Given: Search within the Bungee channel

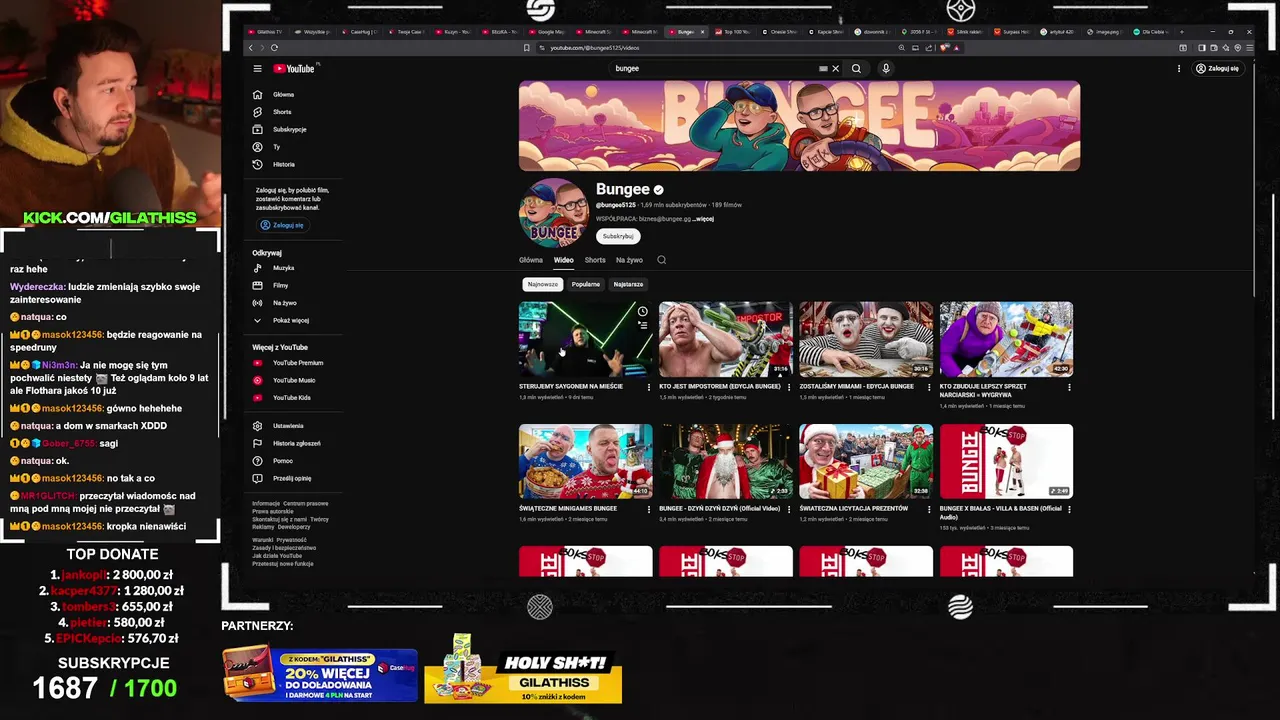Looking at the screenshot, I should pyautogui.click(x=661, y=260).
